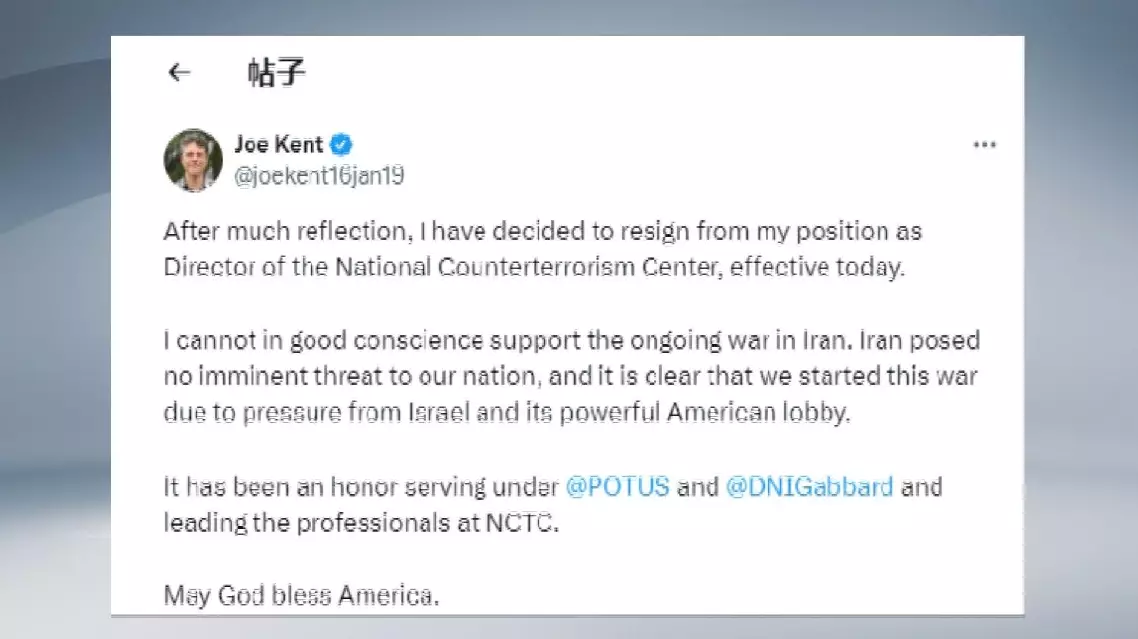1138x639 pixels.
Task: Click the 'After much reflection' opening line
Action: point(300,231)
